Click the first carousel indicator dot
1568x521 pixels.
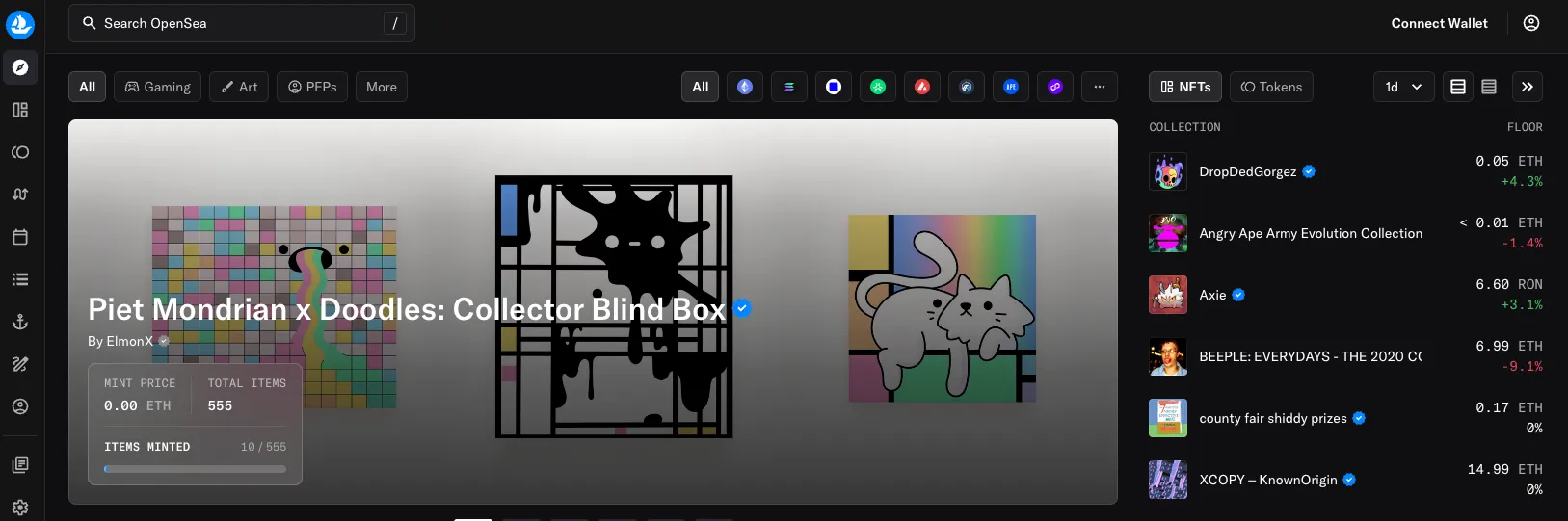pyautogui.click(x=473, y=518)
